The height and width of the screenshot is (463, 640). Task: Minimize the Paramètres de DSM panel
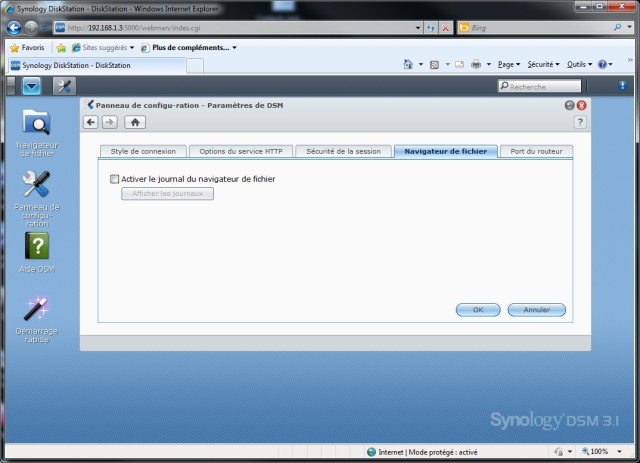pos(569,105)
